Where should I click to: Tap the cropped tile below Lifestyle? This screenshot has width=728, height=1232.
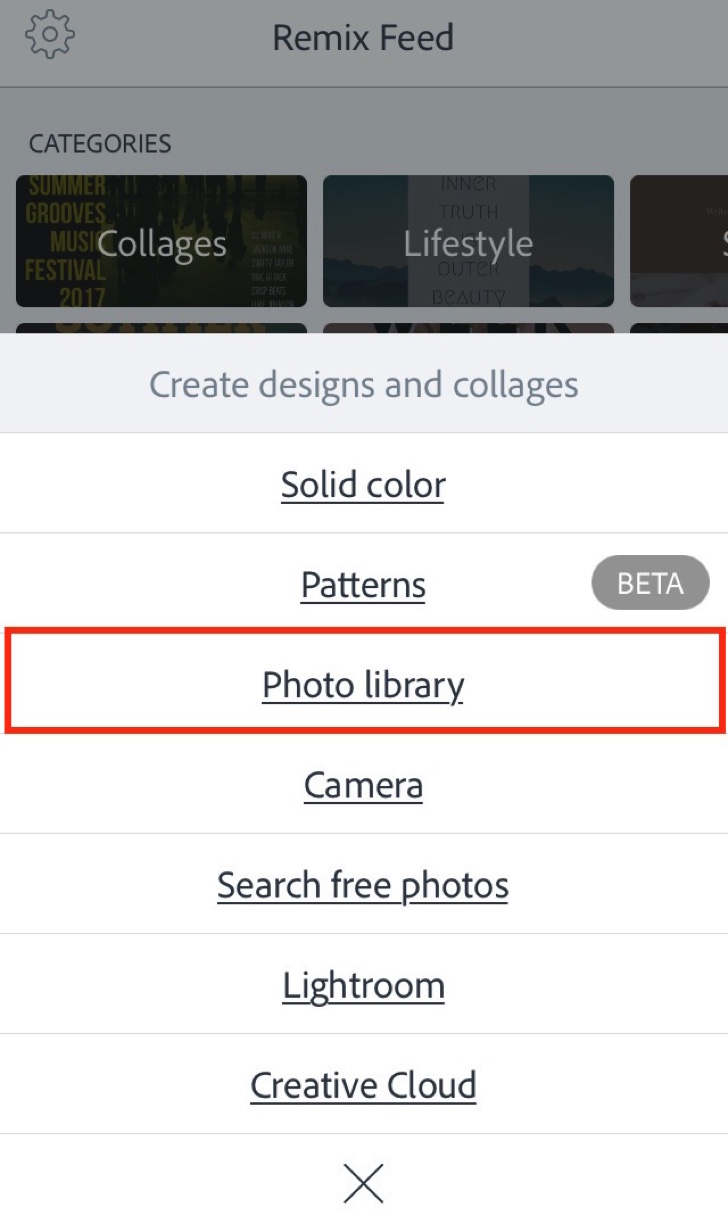coord(468,327)
